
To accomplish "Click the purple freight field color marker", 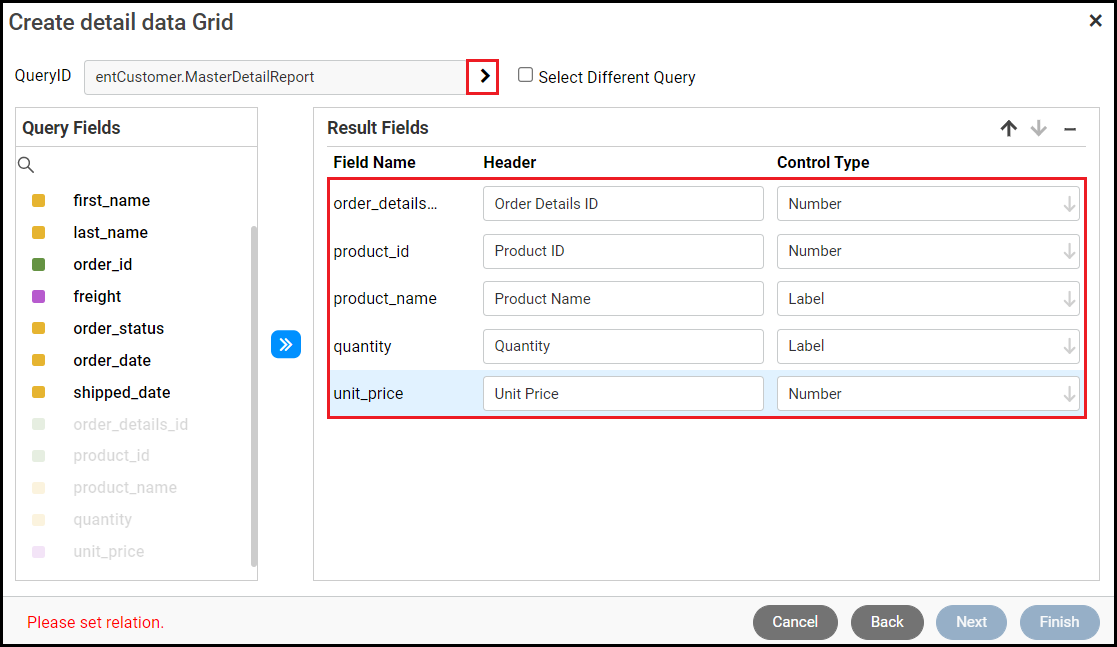I will coord(39,297).
